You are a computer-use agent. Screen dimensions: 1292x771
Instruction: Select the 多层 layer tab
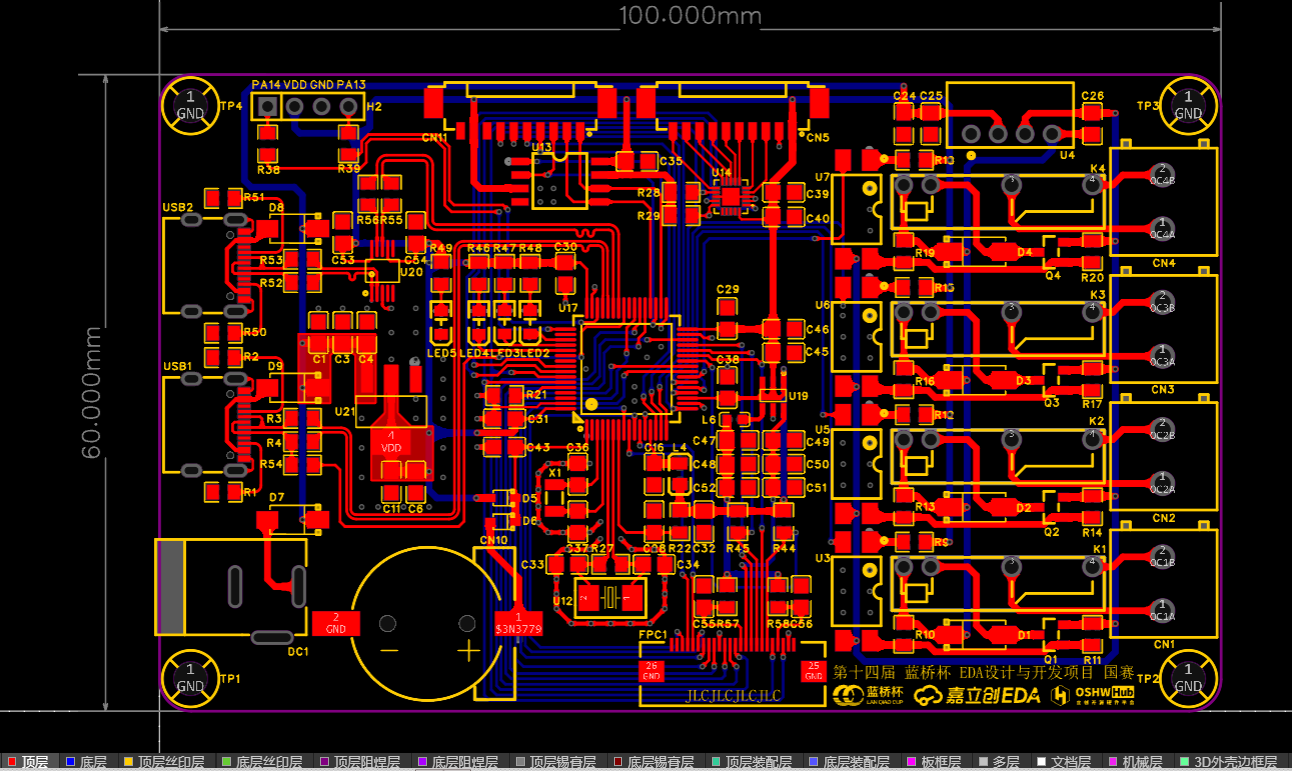tap(1002, 762)
